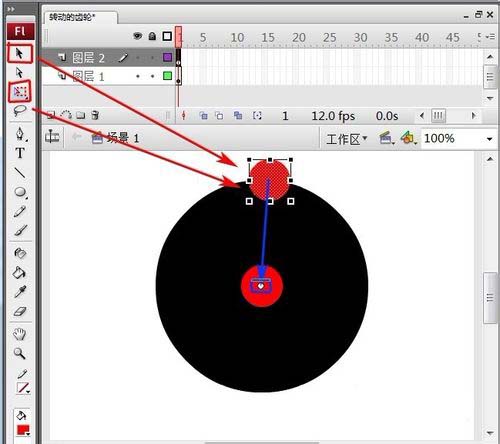Toggle 图层 1 green outline square
Viewport: 500px width, 444px height.
pos(167,76)
